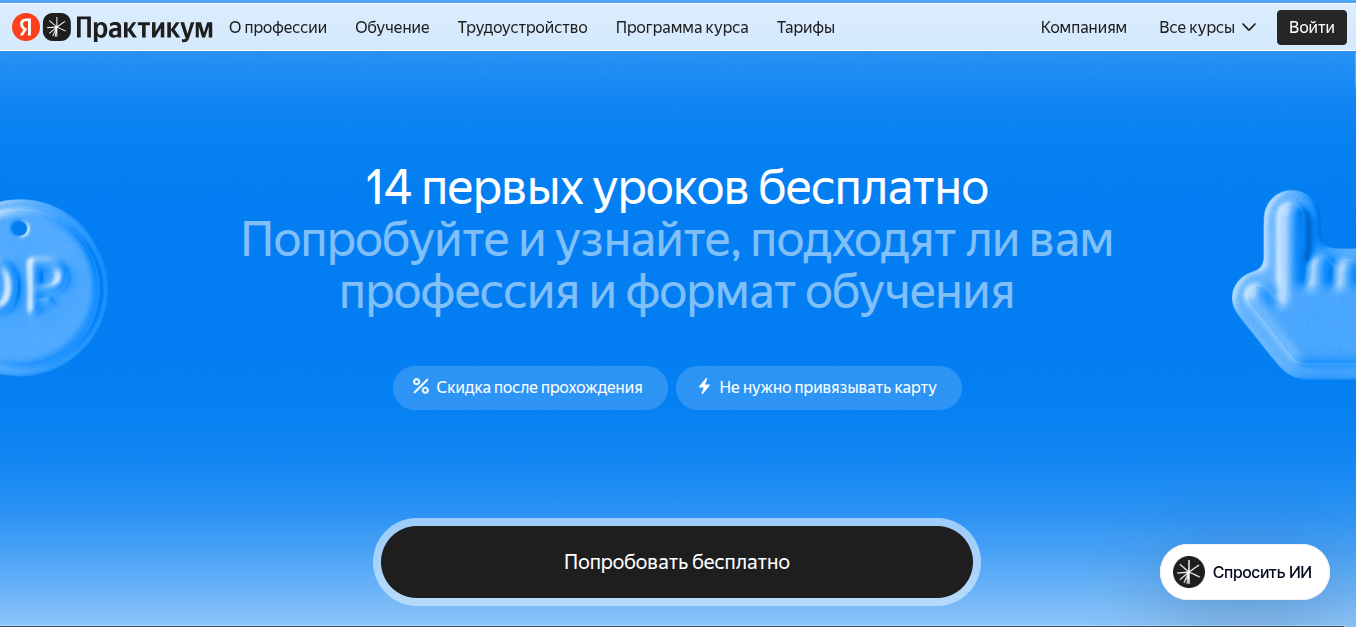Go to the Обучение section
Image resolution: width=1356 pixels, height=627 pixels.
(392, 28)
